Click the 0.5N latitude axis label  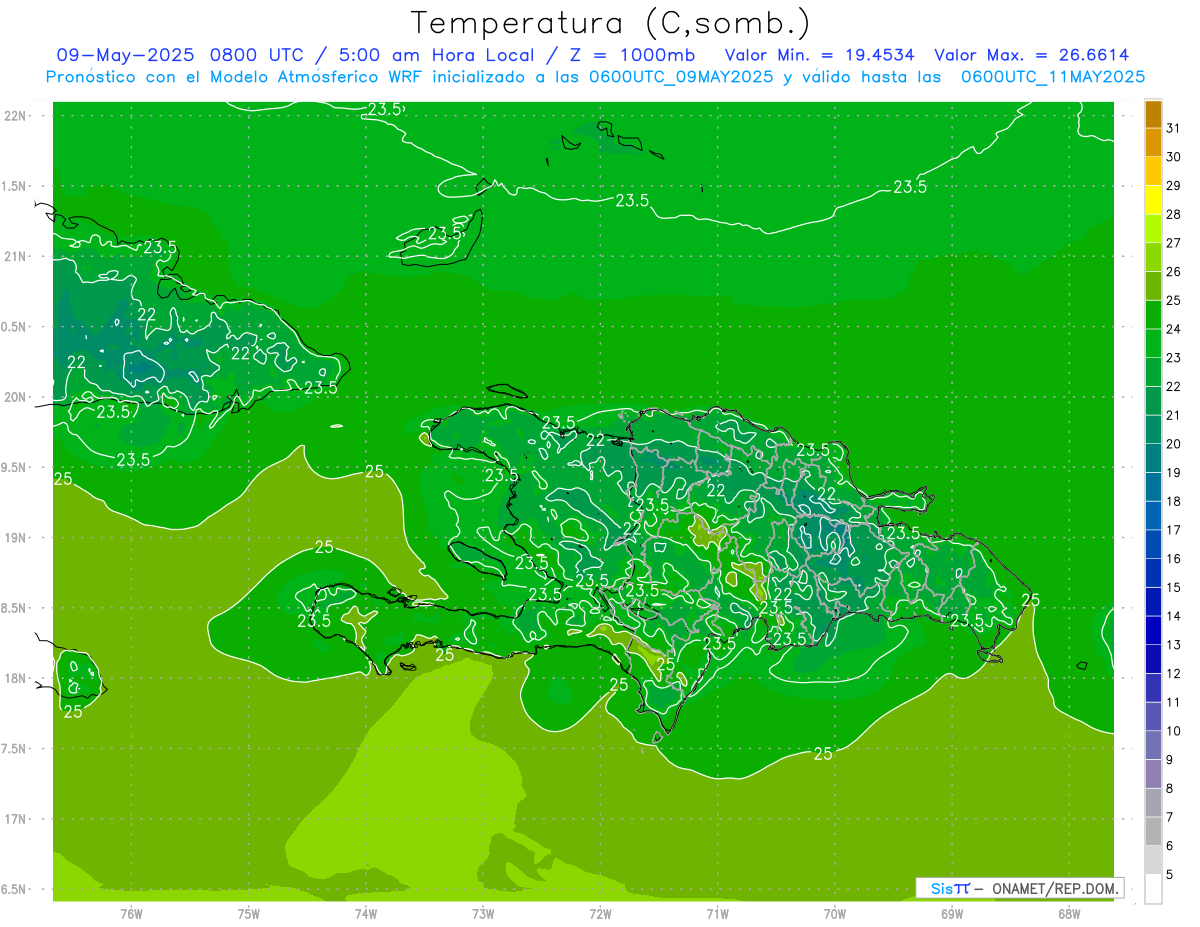click(14, 327)
